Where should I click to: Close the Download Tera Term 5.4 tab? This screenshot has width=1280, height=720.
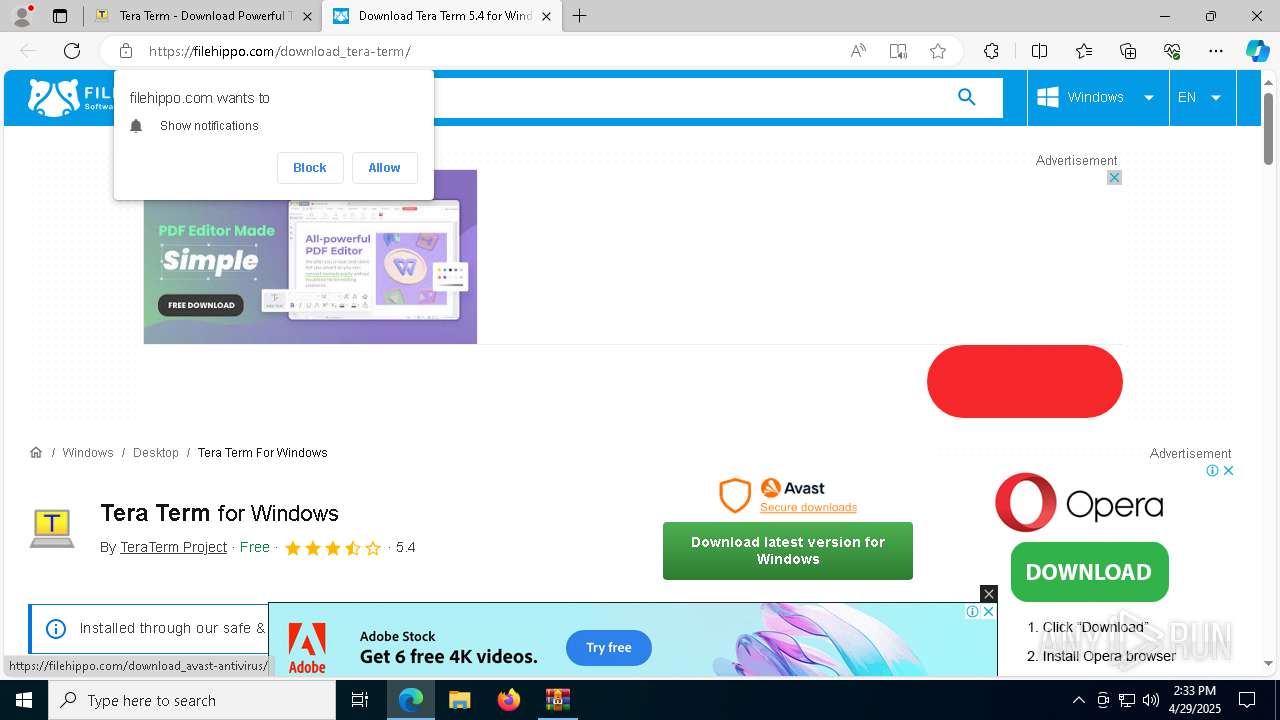click(x=546, y=16)
